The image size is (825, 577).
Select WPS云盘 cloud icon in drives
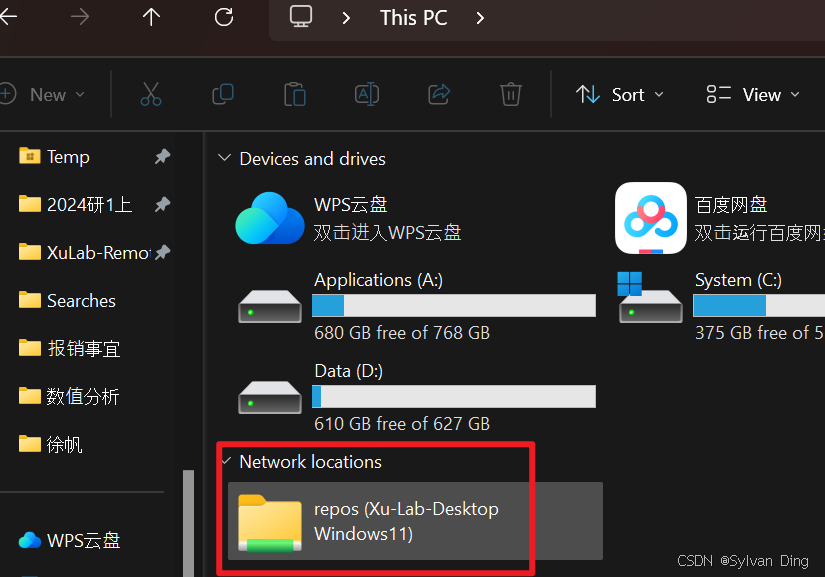pyautogui.click(x=270, y=218)
